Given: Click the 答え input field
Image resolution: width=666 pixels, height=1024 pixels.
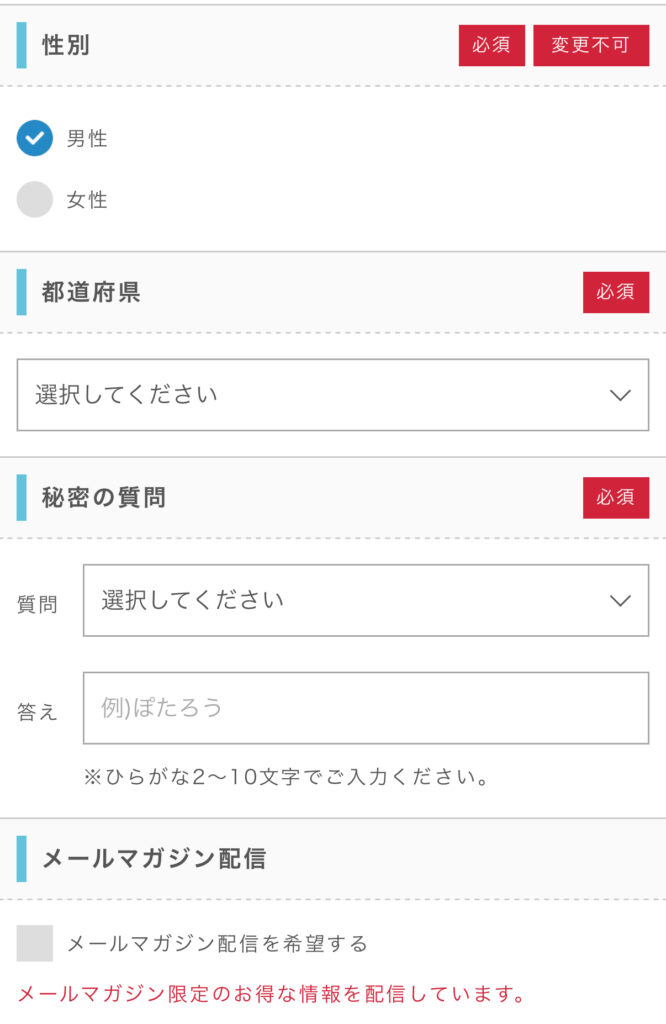Looking at the screenshot, I should (x=366, y=708).
